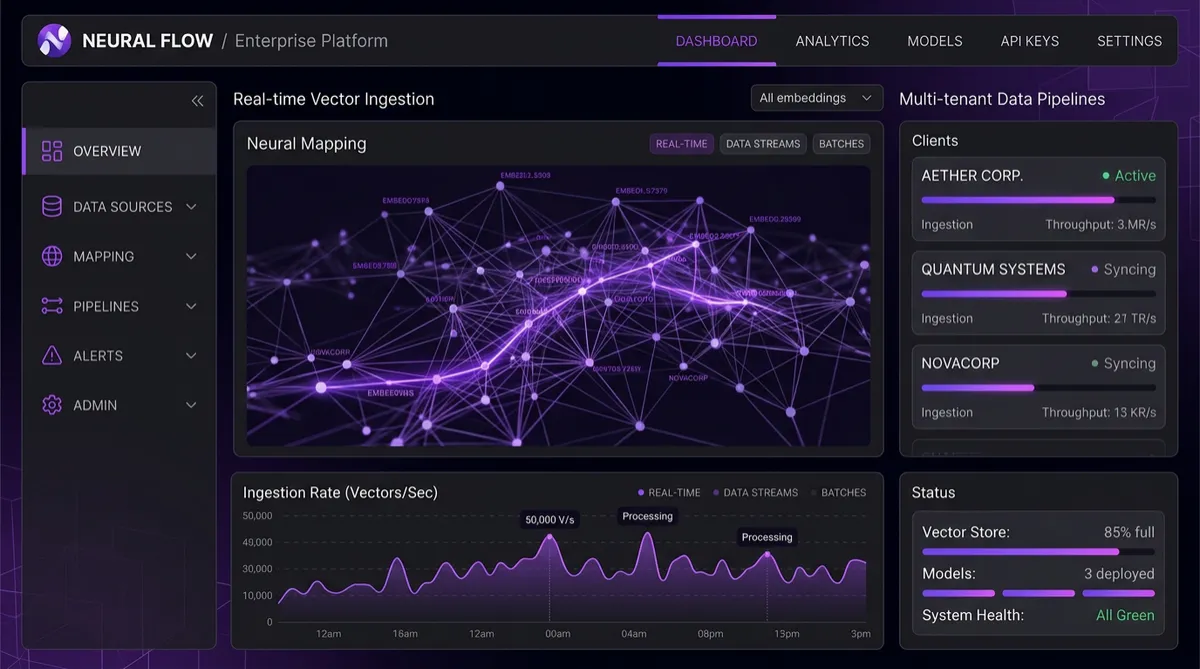The height and width of the screenshot is (669, 1200).
Task: Click the 85% full vector store value
Action: point(1129,532)
